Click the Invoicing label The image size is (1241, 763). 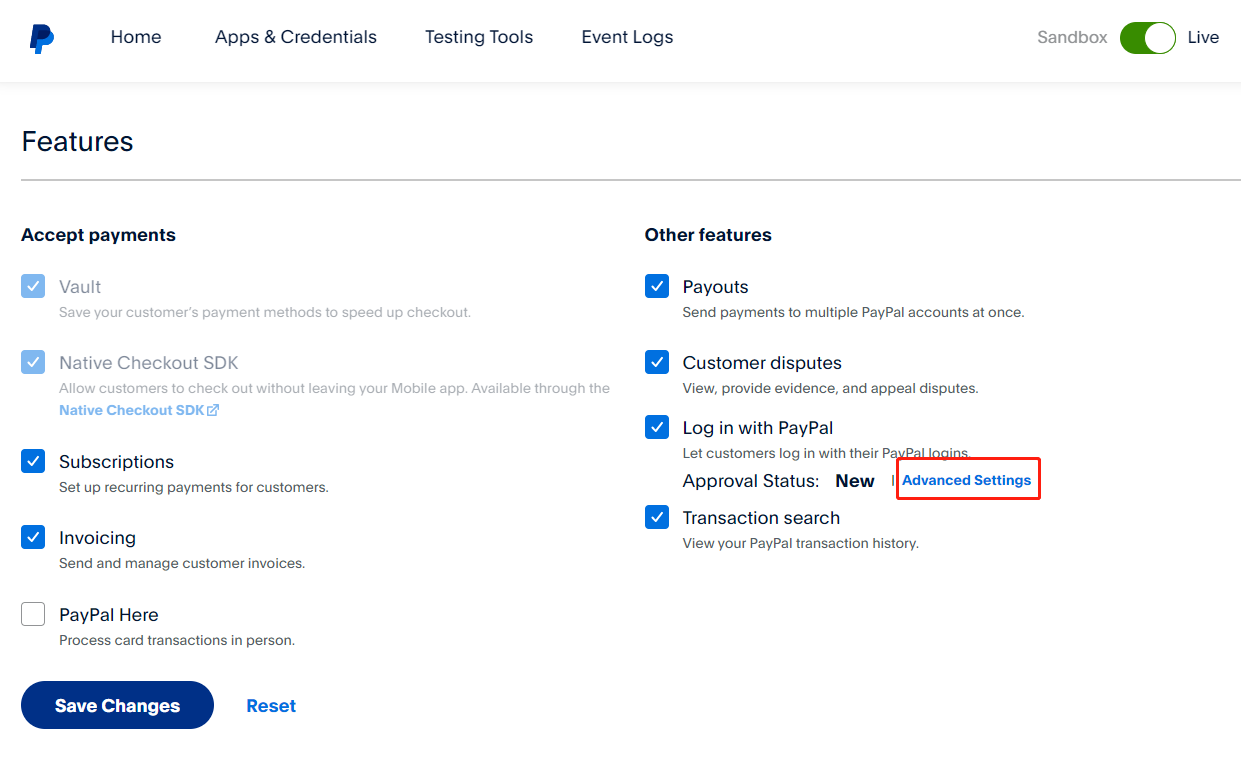click(x=97, y=538)
